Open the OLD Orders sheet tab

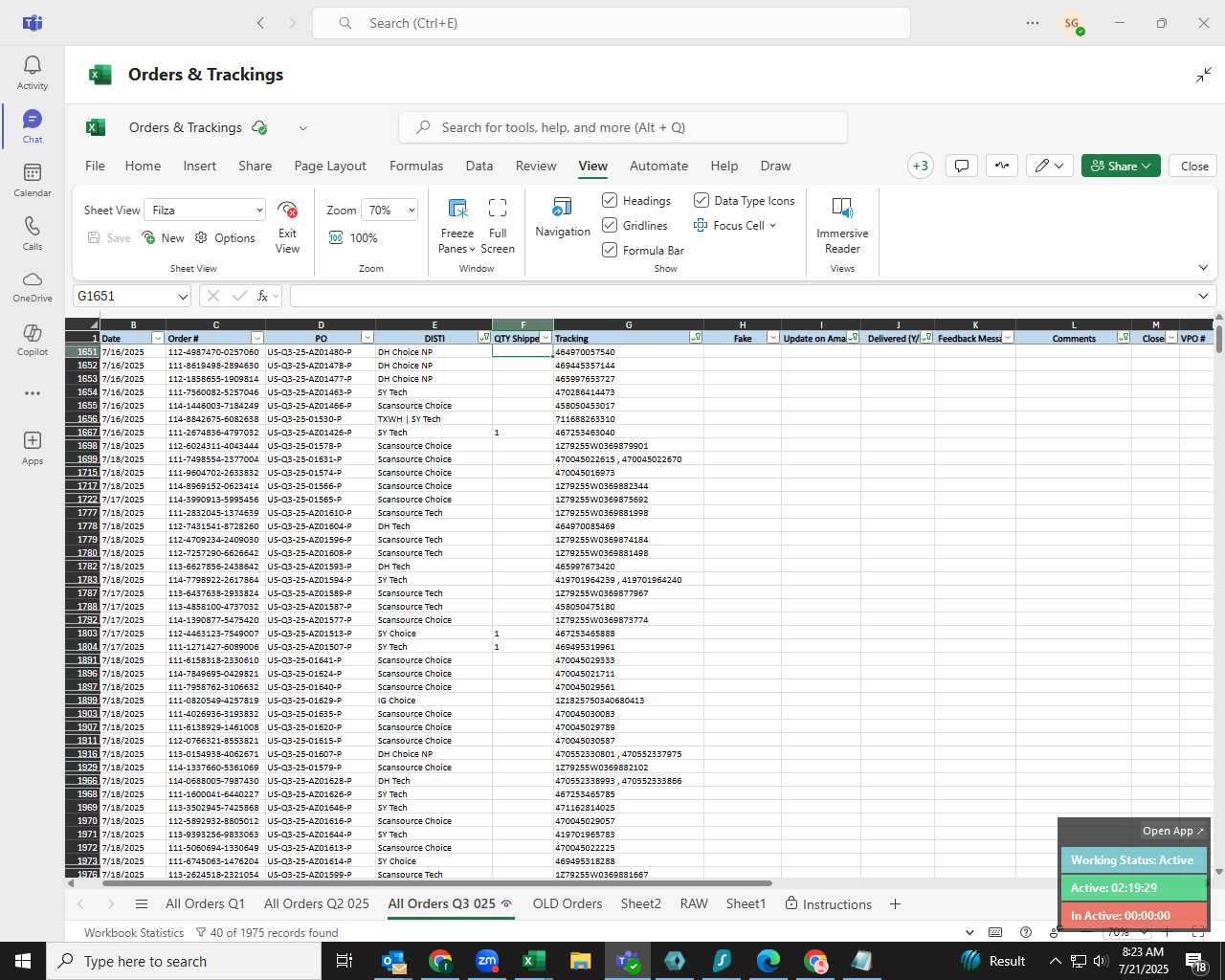coord(568,904)
